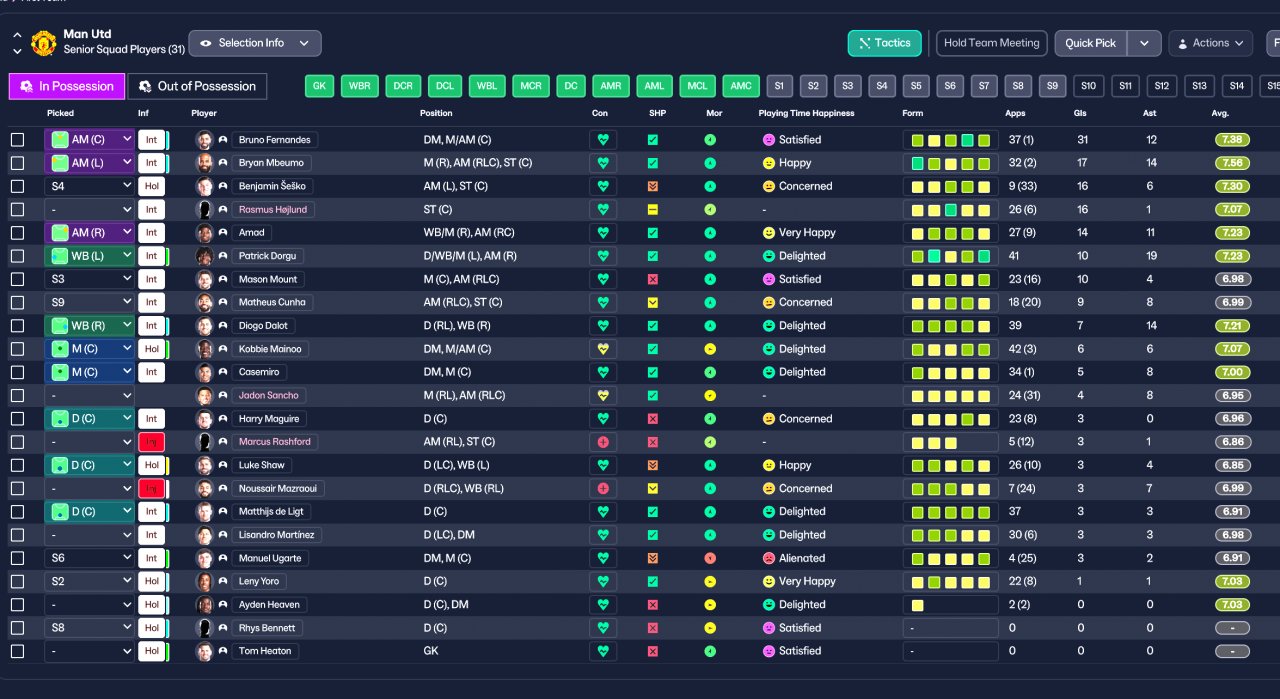Open Bruno Fernandes AM (C) picked dropdown
1280x699 pixels.
pos(89,140)
